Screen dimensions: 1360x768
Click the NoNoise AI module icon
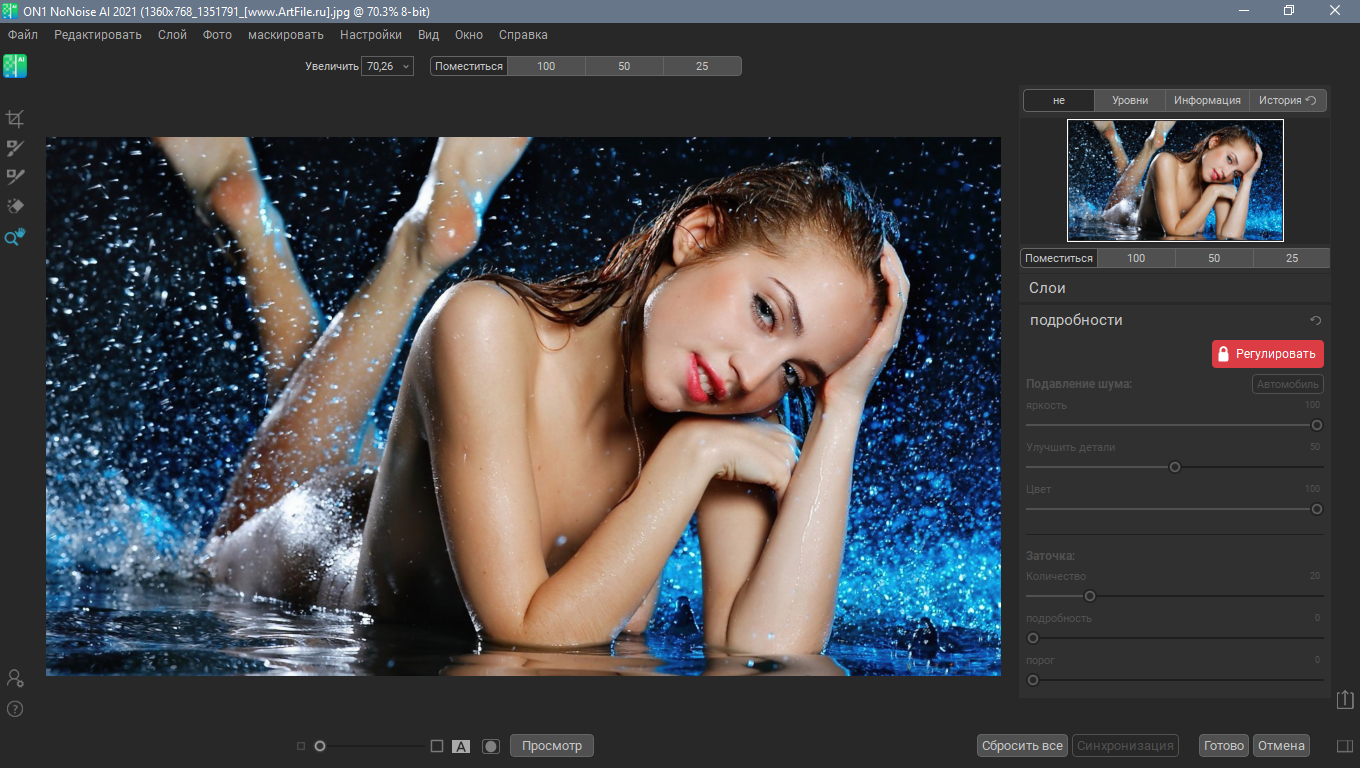[15, 66]
